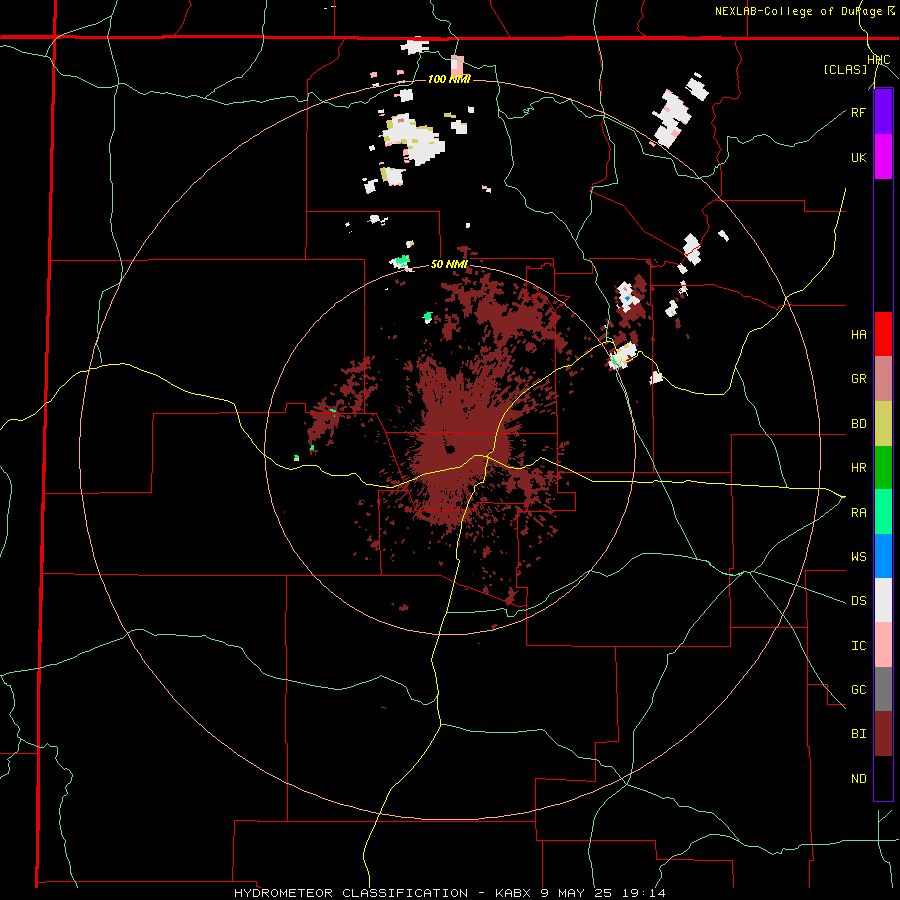
Task: Click the RF purple legend swatch
Action: [883, 112]
